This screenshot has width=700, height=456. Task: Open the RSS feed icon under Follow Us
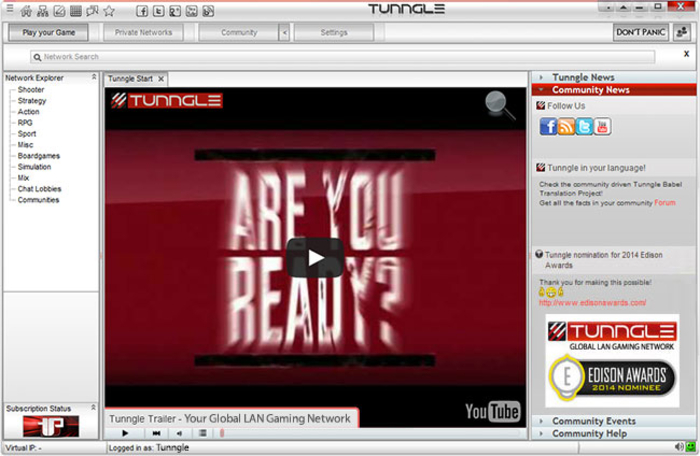point(566,127)
